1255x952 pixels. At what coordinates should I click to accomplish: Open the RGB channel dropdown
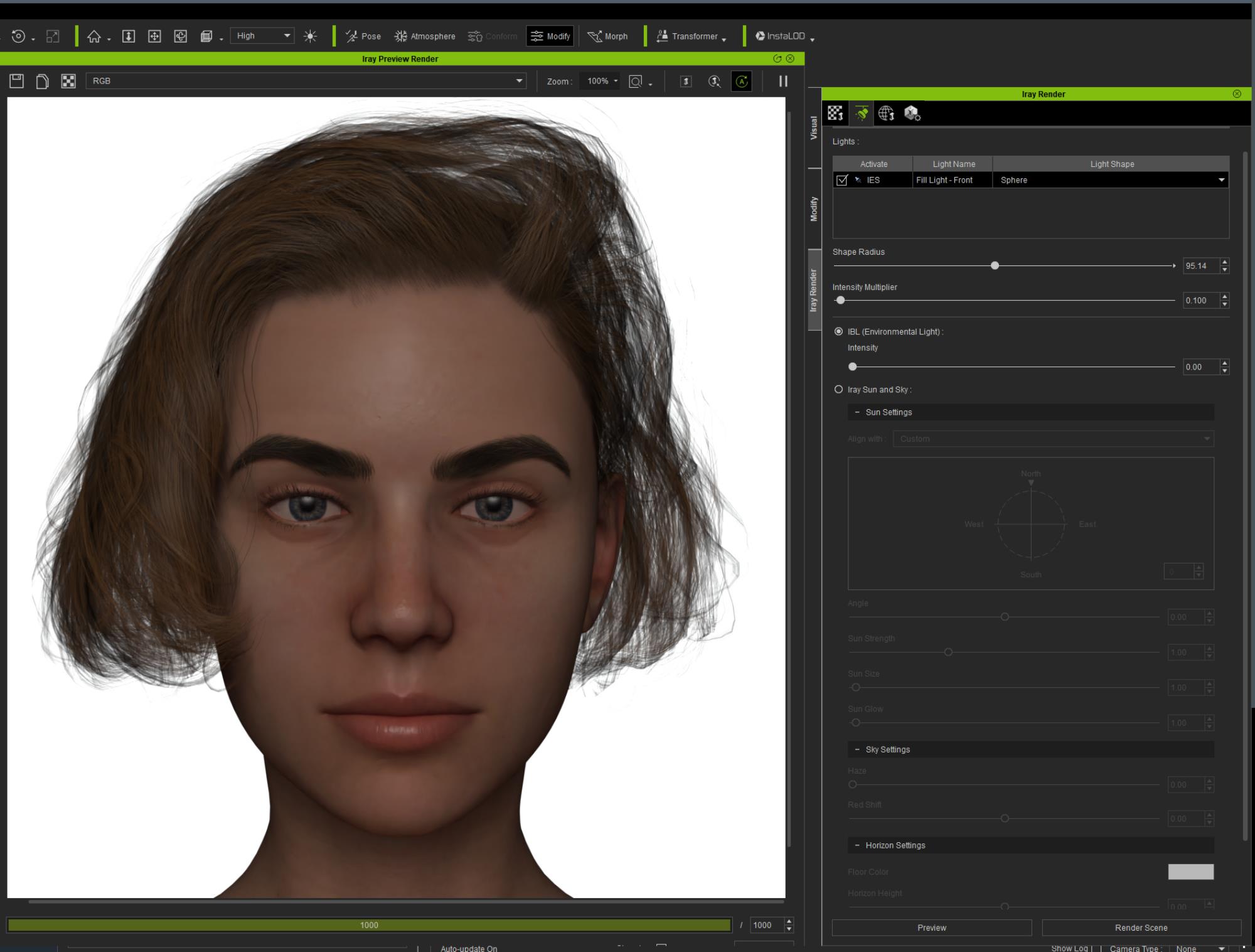coord(306,81)
